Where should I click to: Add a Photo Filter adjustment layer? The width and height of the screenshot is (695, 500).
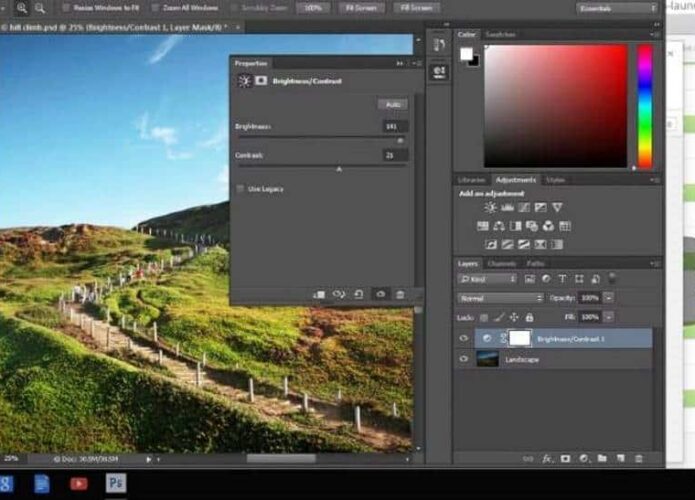(x=532, y=226)
